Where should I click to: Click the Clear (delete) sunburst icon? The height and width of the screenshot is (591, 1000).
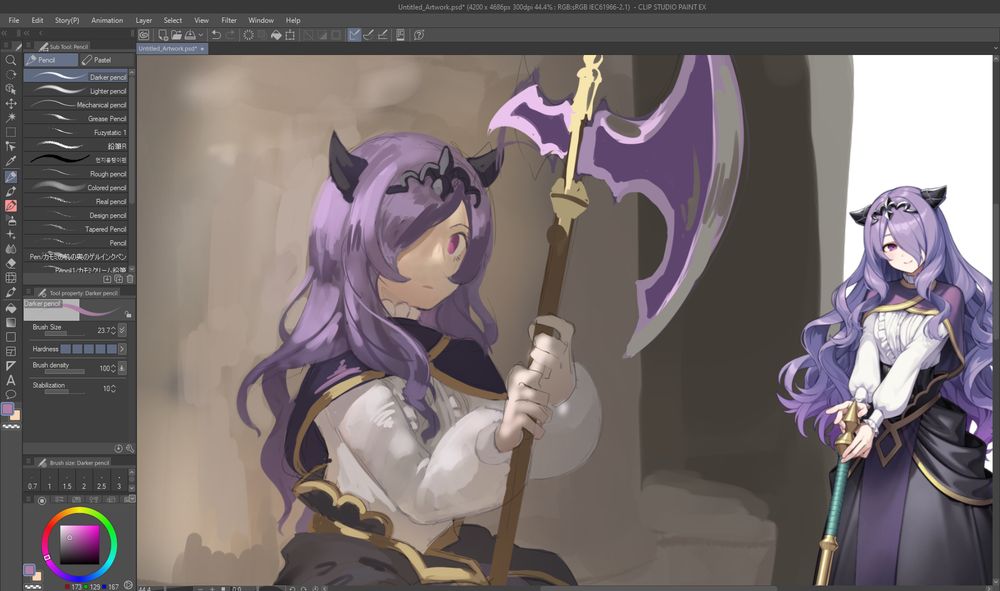[x=248, y=35]
